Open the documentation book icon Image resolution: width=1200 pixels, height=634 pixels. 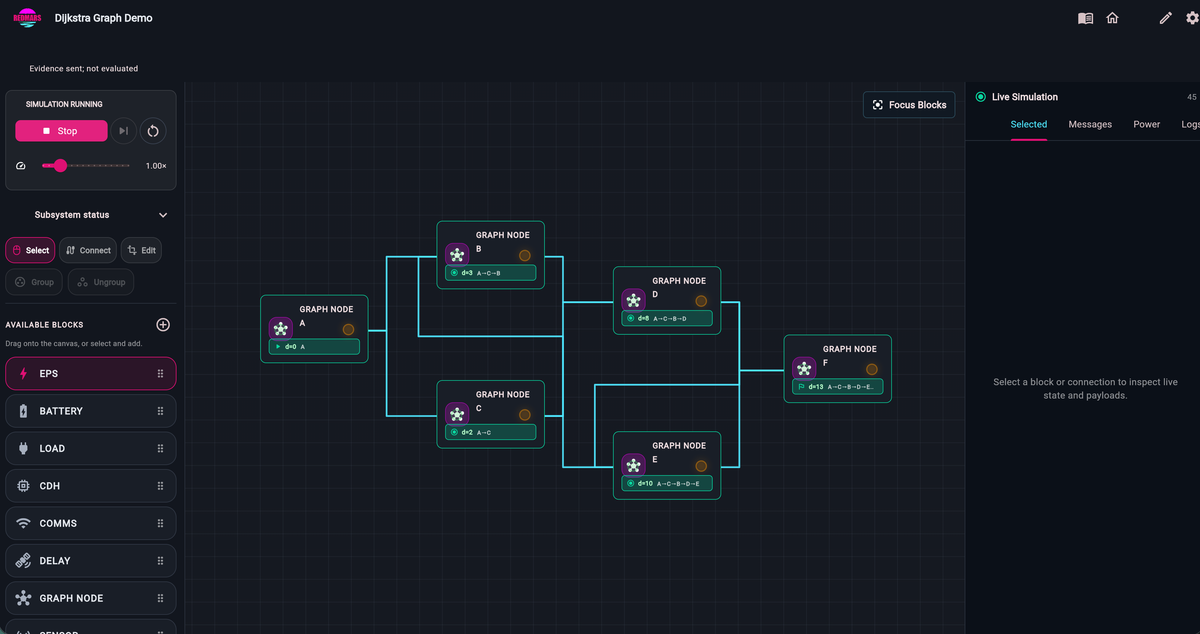(x=1085, y=18)
